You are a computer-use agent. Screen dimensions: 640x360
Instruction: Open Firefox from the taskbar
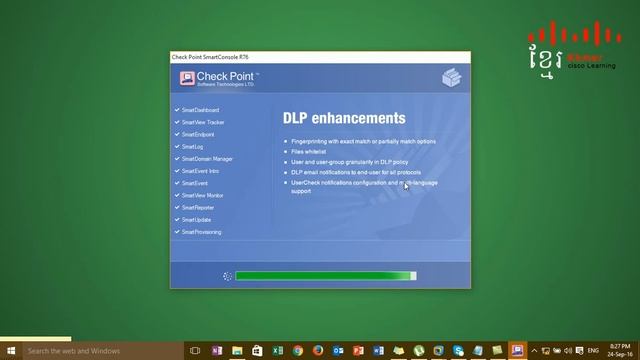tap(318, 351)
